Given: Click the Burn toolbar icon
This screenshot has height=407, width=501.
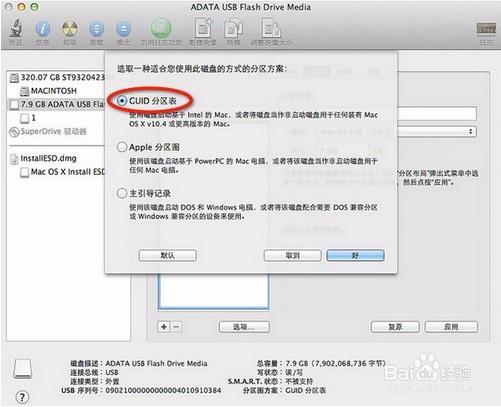Looking at the screenshot, I should click(70, 29).
